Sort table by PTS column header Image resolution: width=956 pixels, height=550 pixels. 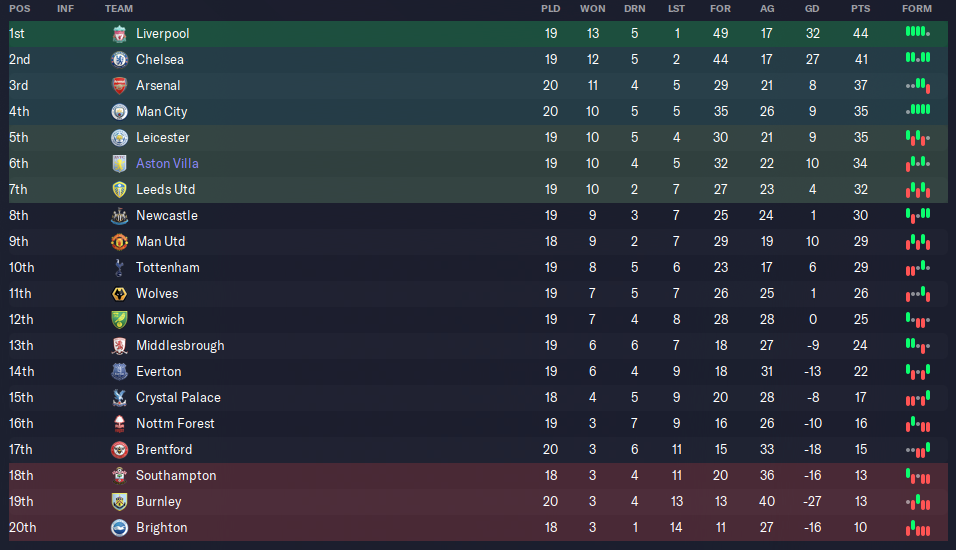point(860,9)
